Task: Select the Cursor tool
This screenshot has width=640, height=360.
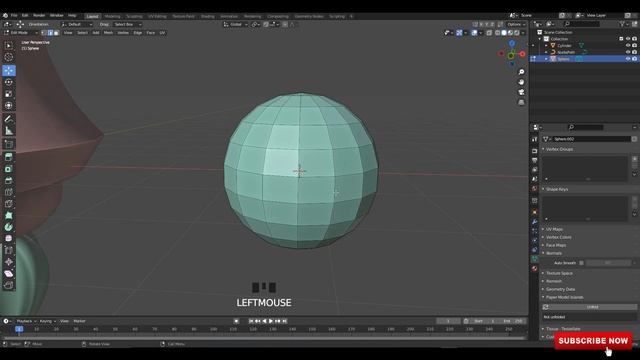Action: tap(9, 58)
